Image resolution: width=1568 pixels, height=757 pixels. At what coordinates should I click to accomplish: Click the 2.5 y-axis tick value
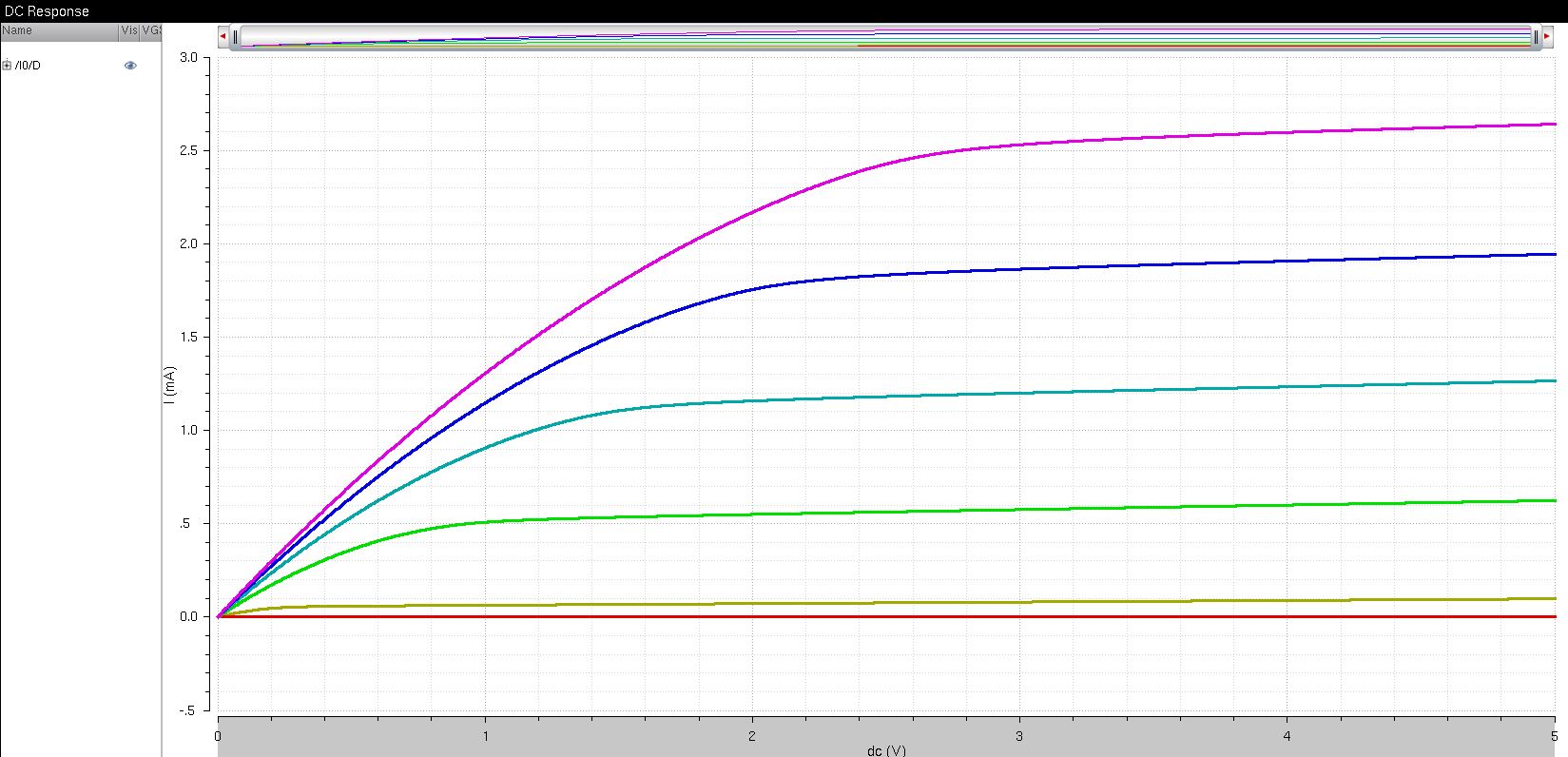(188, 151)
